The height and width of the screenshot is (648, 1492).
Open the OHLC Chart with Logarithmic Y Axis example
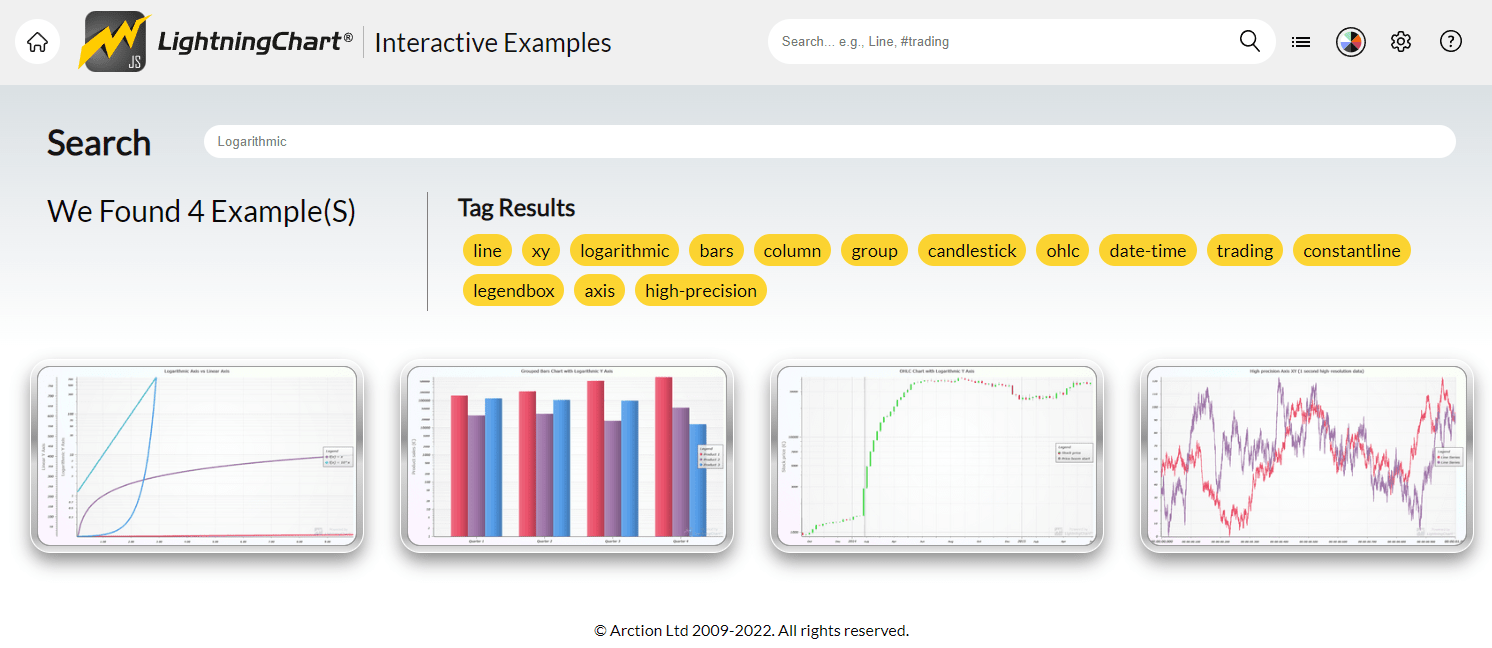point(936,457)
